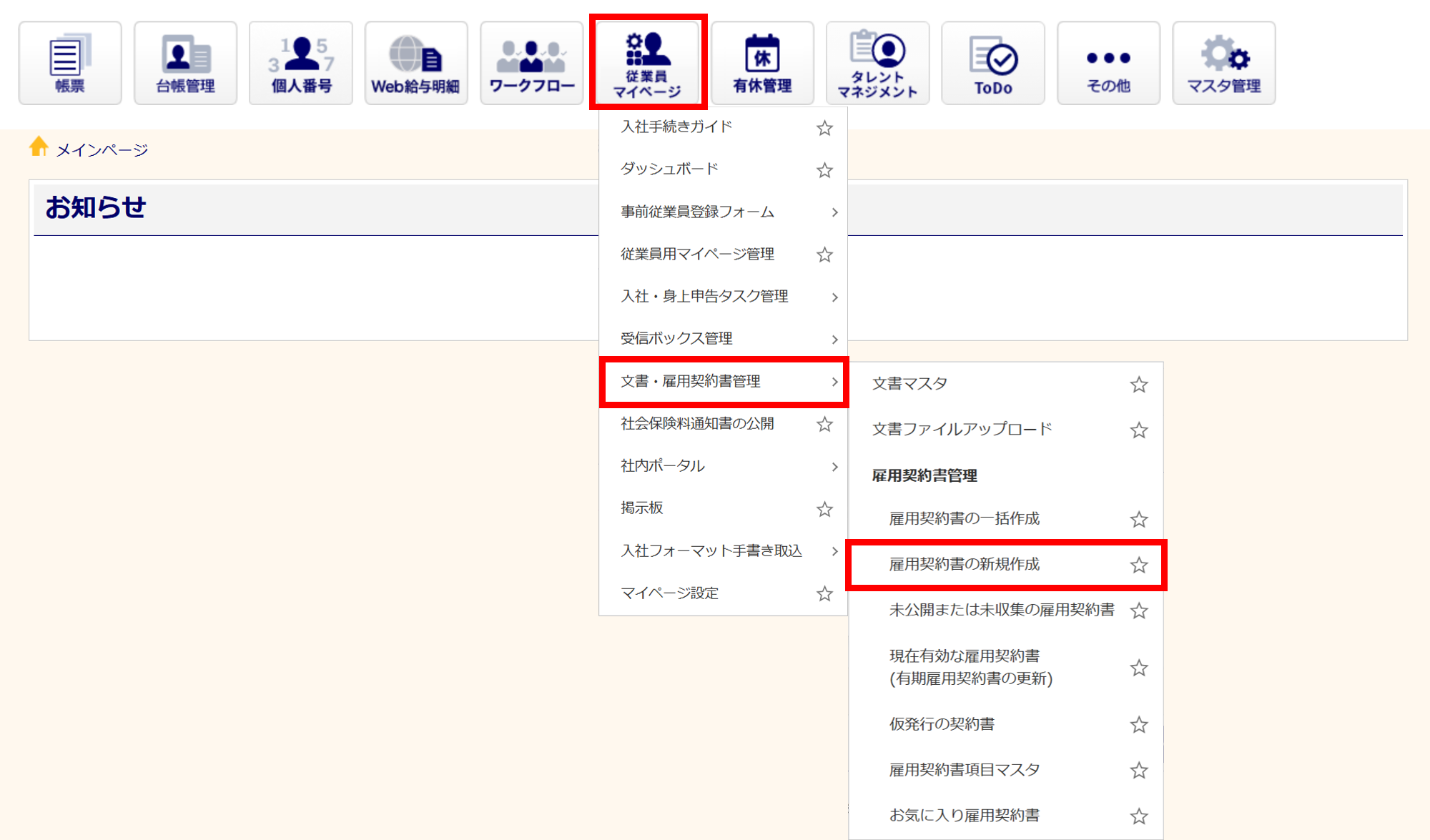
Task: Expand 事前従業員登録フォーム submenu arrow
Action: (834, 212)
